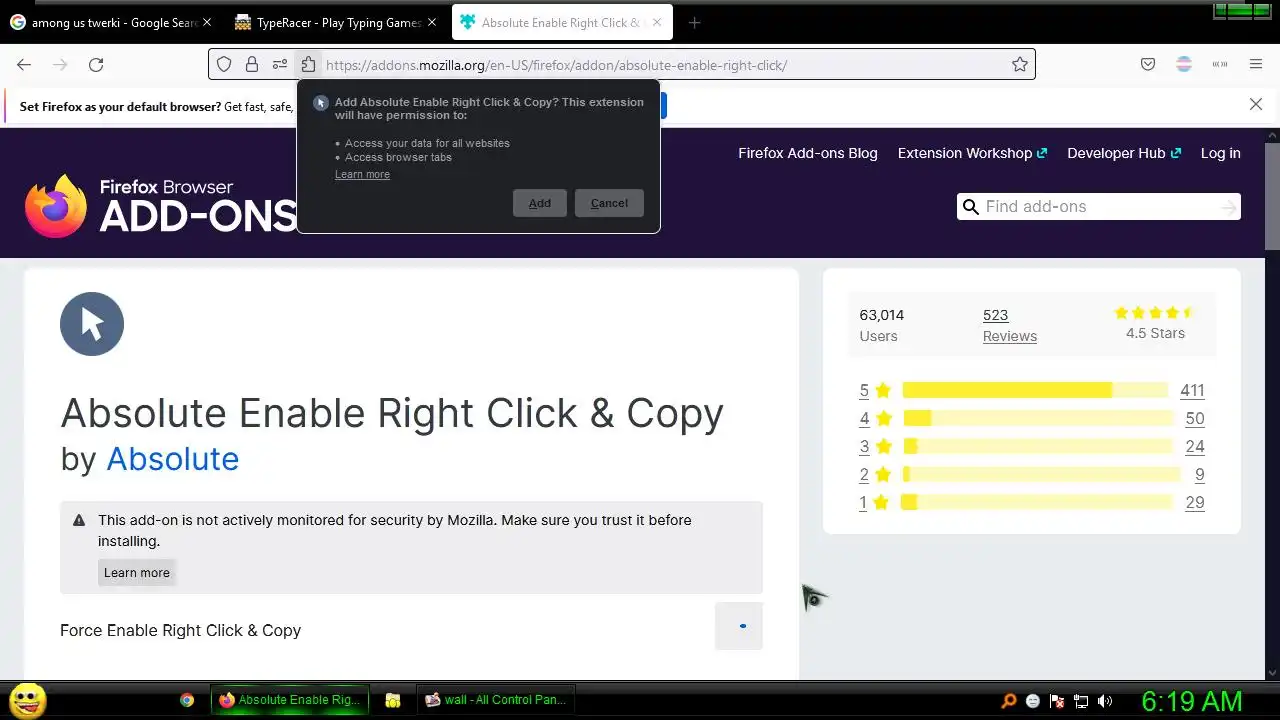Open the tracking protection shield icon
Viewport: 1280px width, 720px height.
224,64
